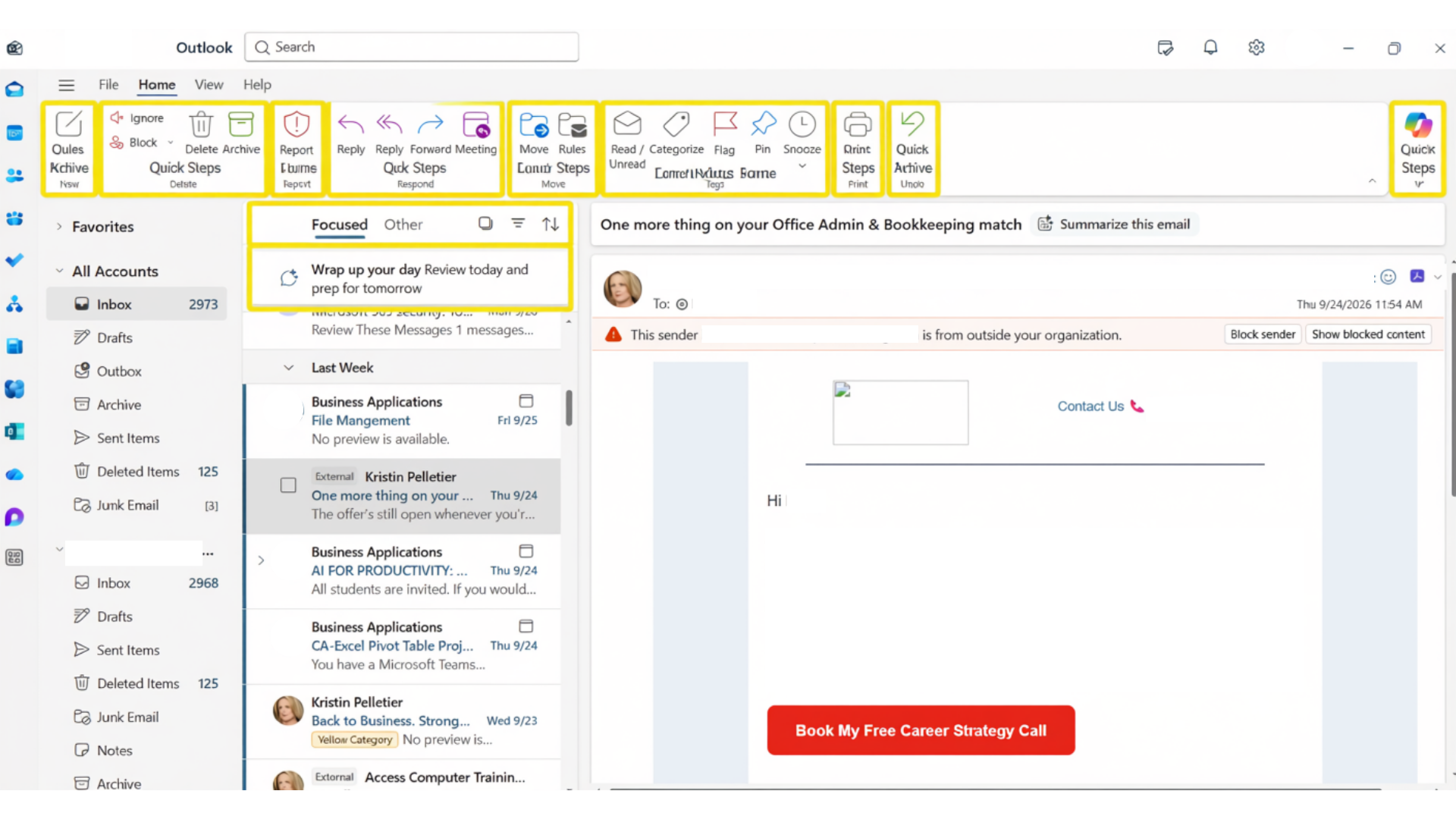Image resolution: width=1456 pixels, height=819 pixels.
Task: Open Junk Email folder showing [3]
Action: pyautogui.click(x=137, y=505)
